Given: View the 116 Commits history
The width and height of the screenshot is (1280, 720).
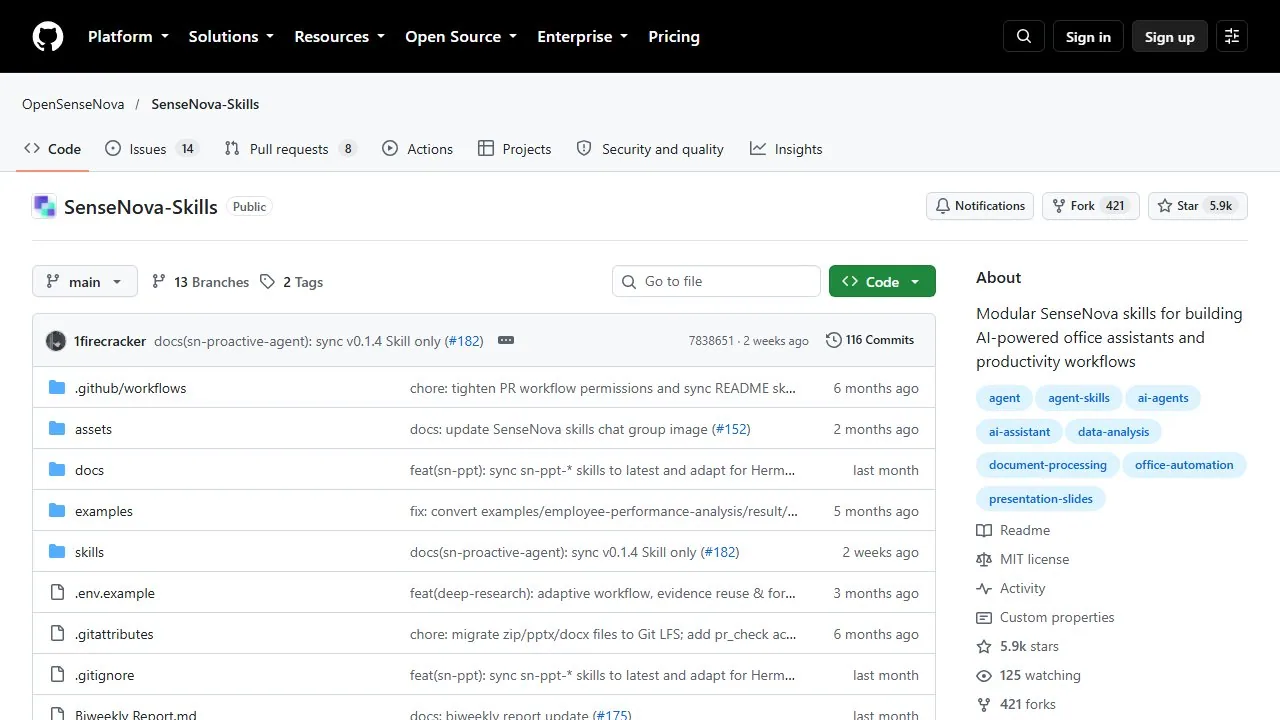Looking at the screenshot, I should (870, 340).
